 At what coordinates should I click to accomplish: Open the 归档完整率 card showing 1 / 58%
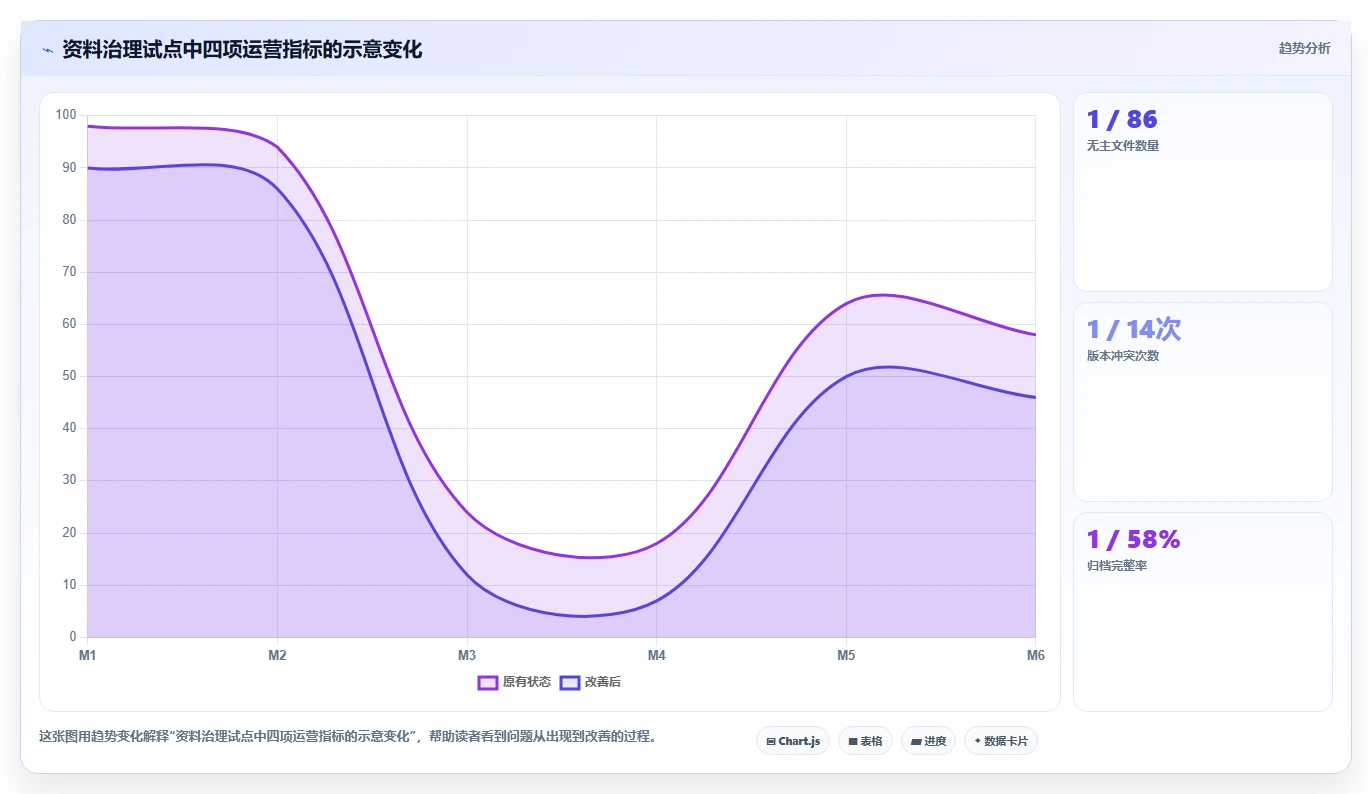point(1203,612)
